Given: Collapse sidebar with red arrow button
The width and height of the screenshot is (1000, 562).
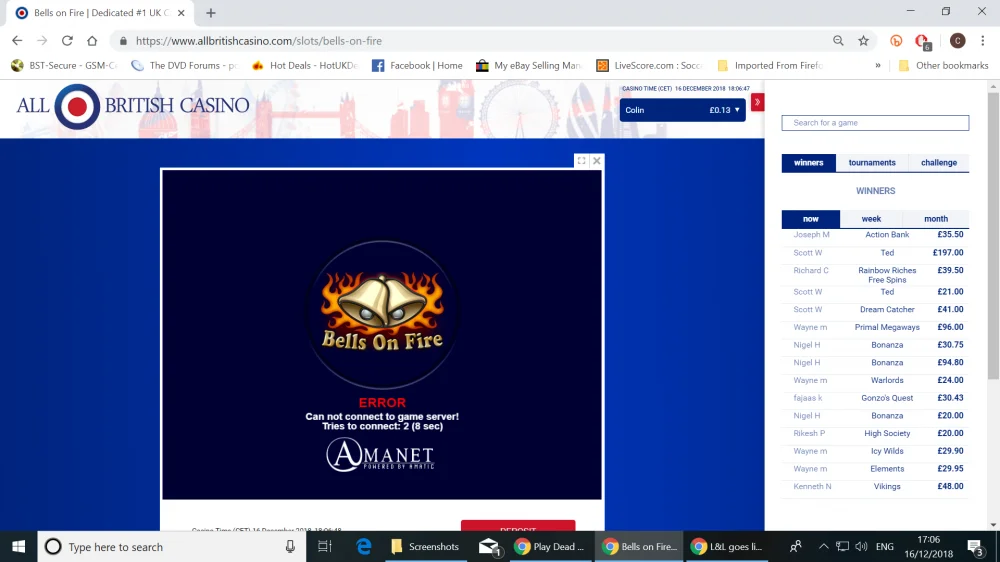Looking at the screenshot, I should [x=757, y=102].
